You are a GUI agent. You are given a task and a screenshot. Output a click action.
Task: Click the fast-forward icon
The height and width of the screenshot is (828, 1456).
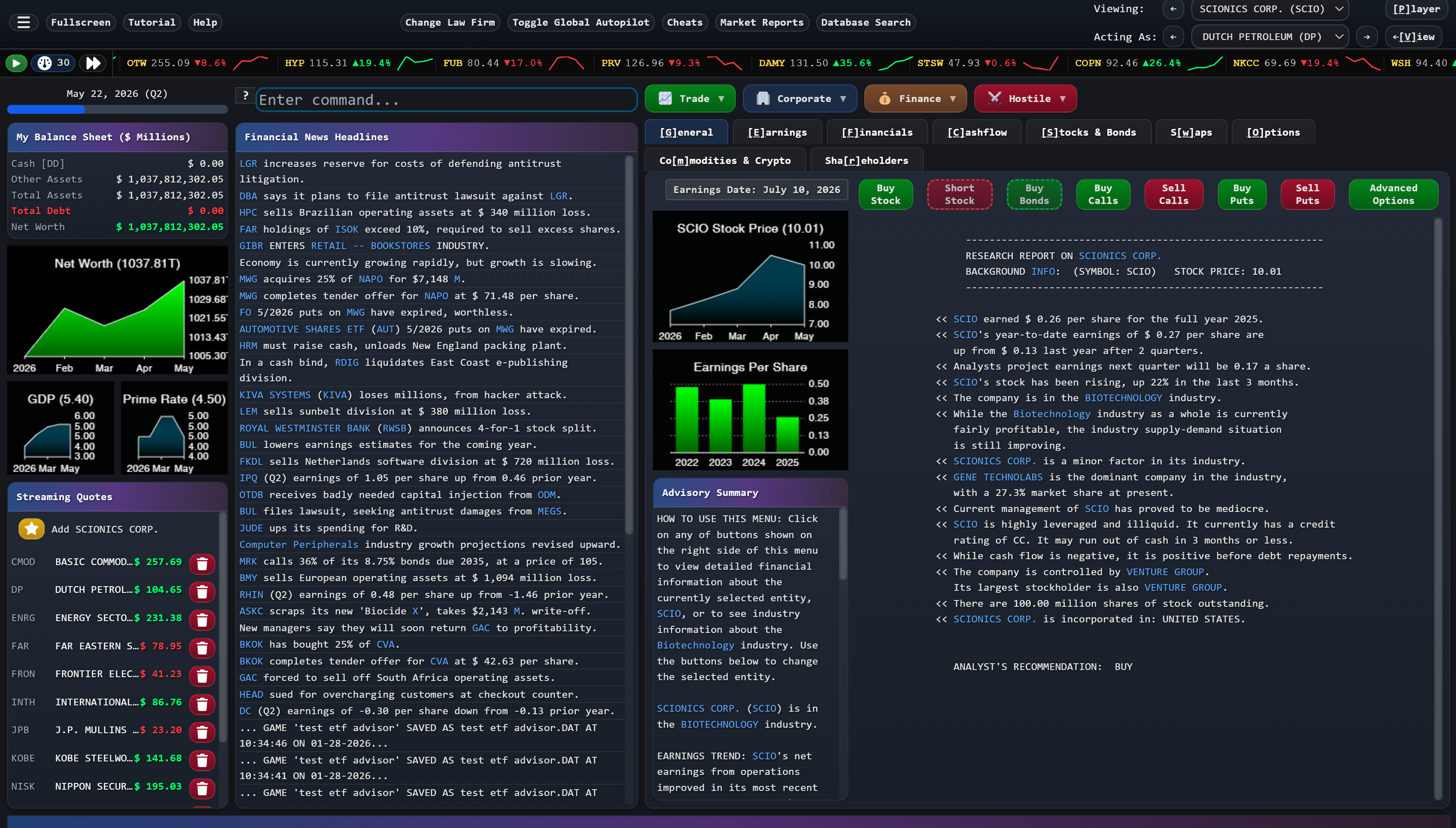(x=93, y=63)
